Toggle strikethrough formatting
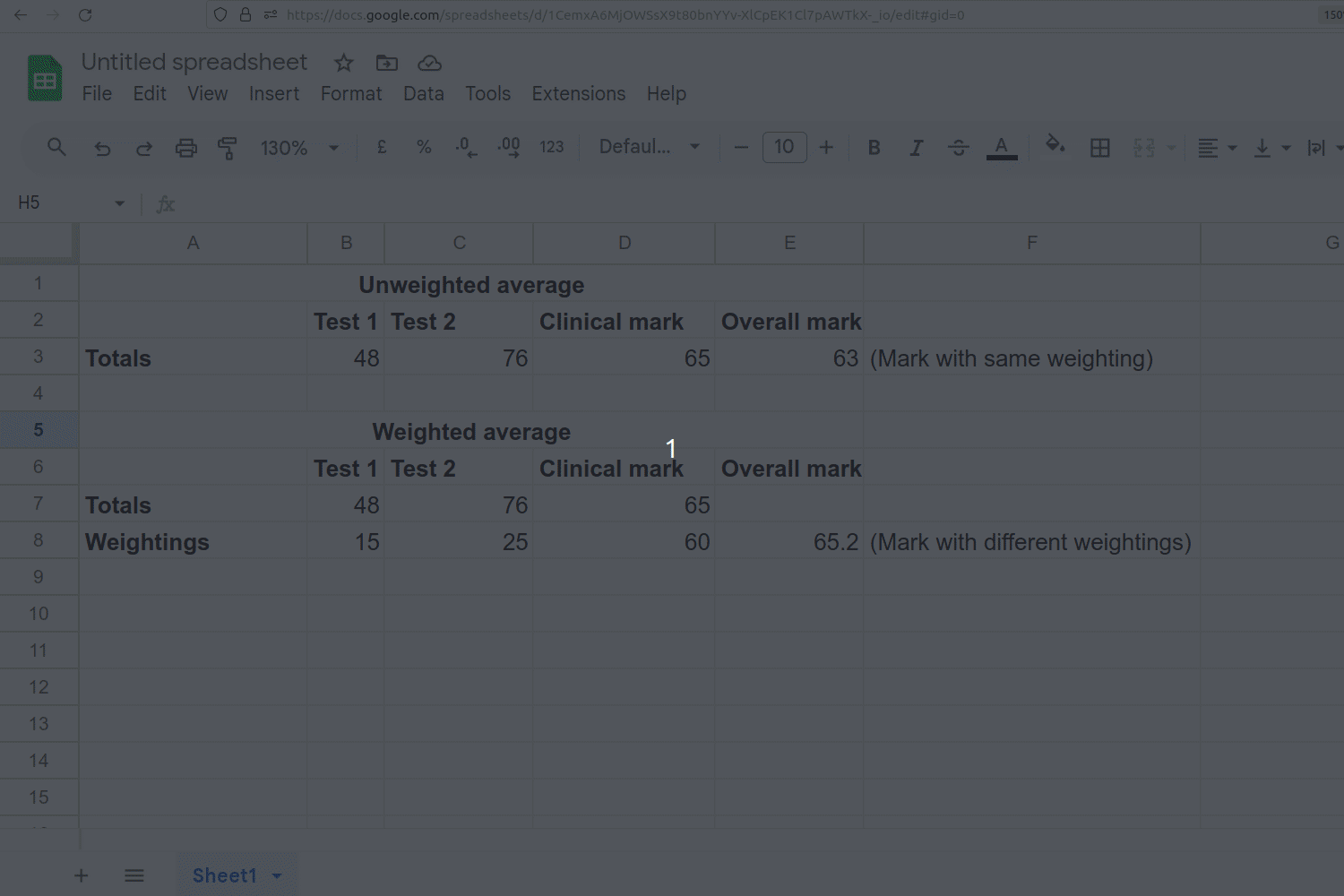Screen dimensions: 1344x896 pos(958,148)
